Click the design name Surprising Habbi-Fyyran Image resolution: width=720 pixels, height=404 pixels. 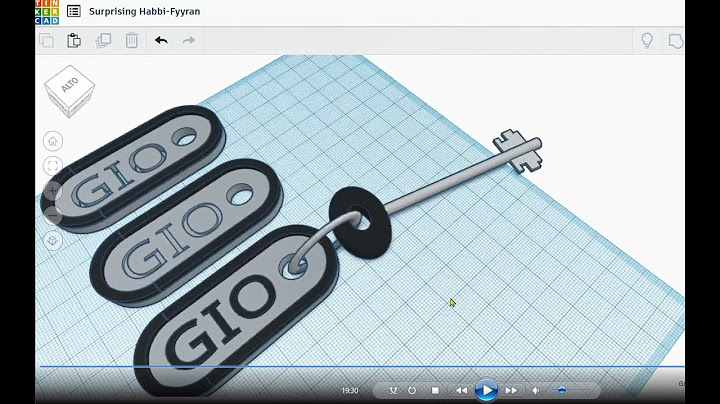144,11
